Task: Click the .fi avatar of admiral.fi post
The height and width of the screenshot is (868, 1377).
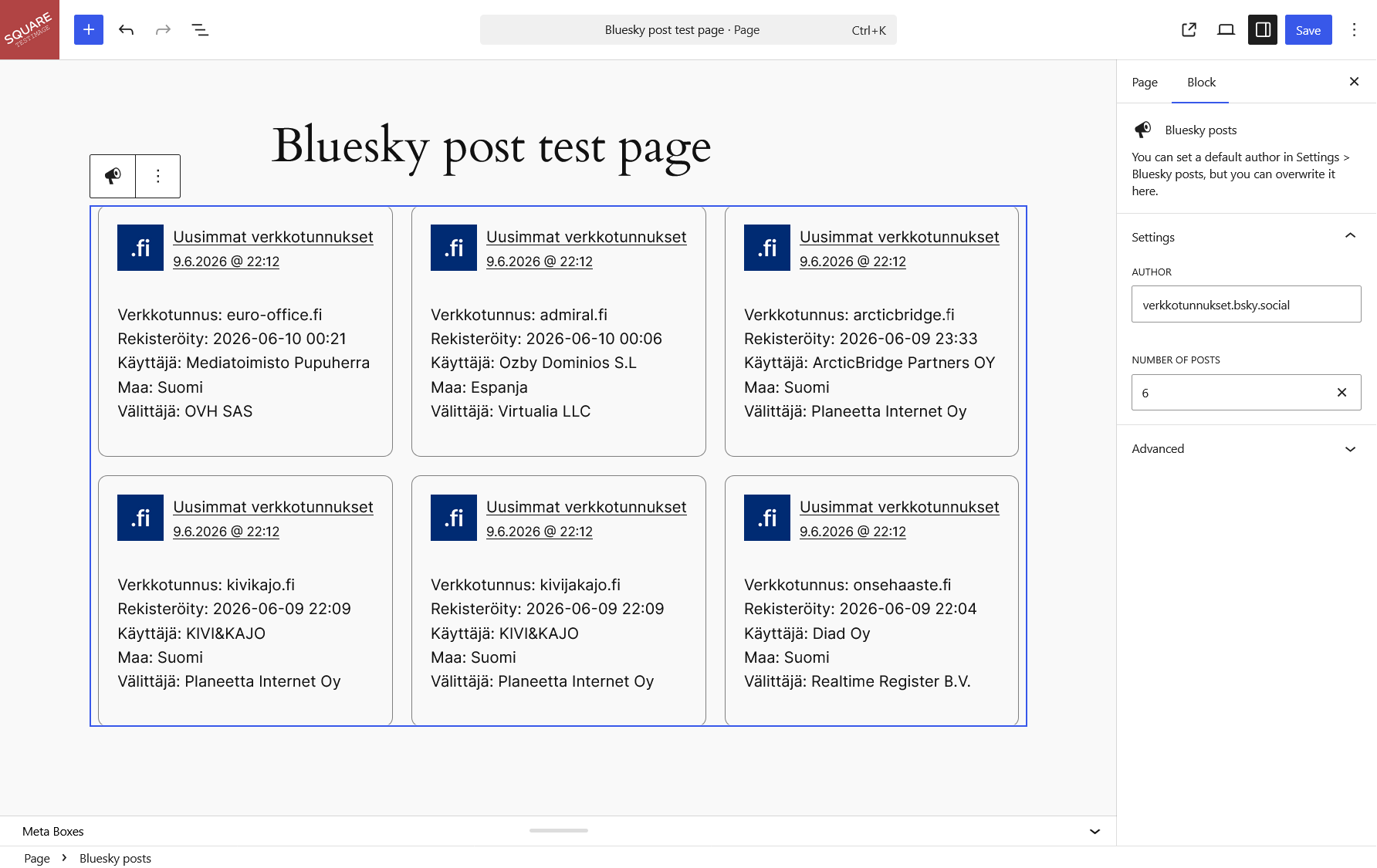Action: click(454, 248)
